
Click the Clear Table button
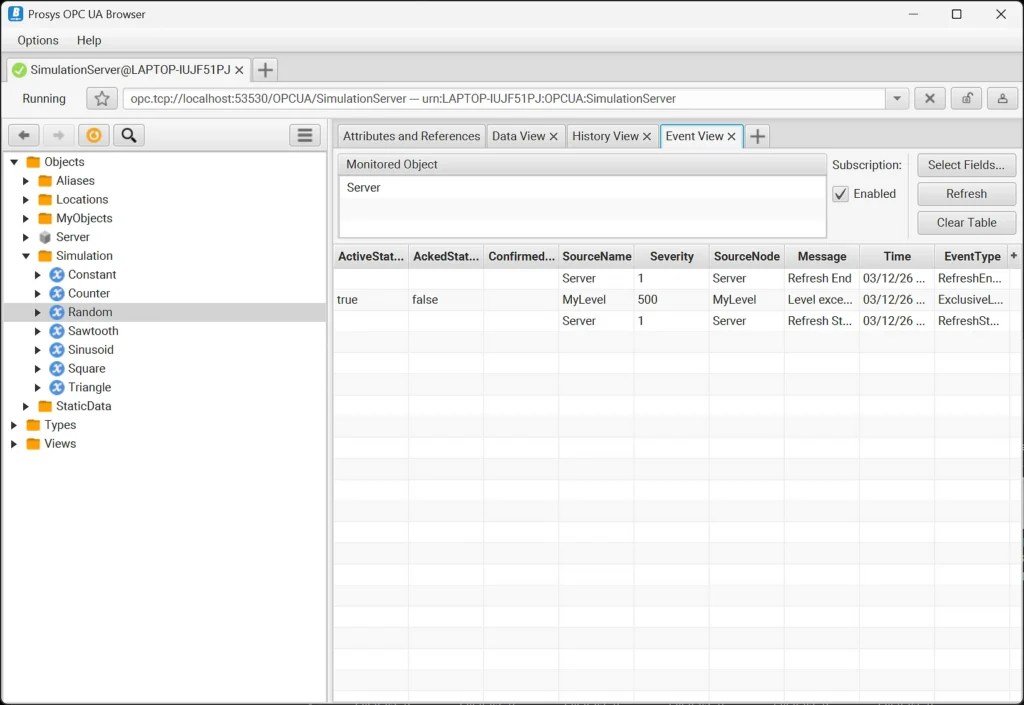pos(966,222)
